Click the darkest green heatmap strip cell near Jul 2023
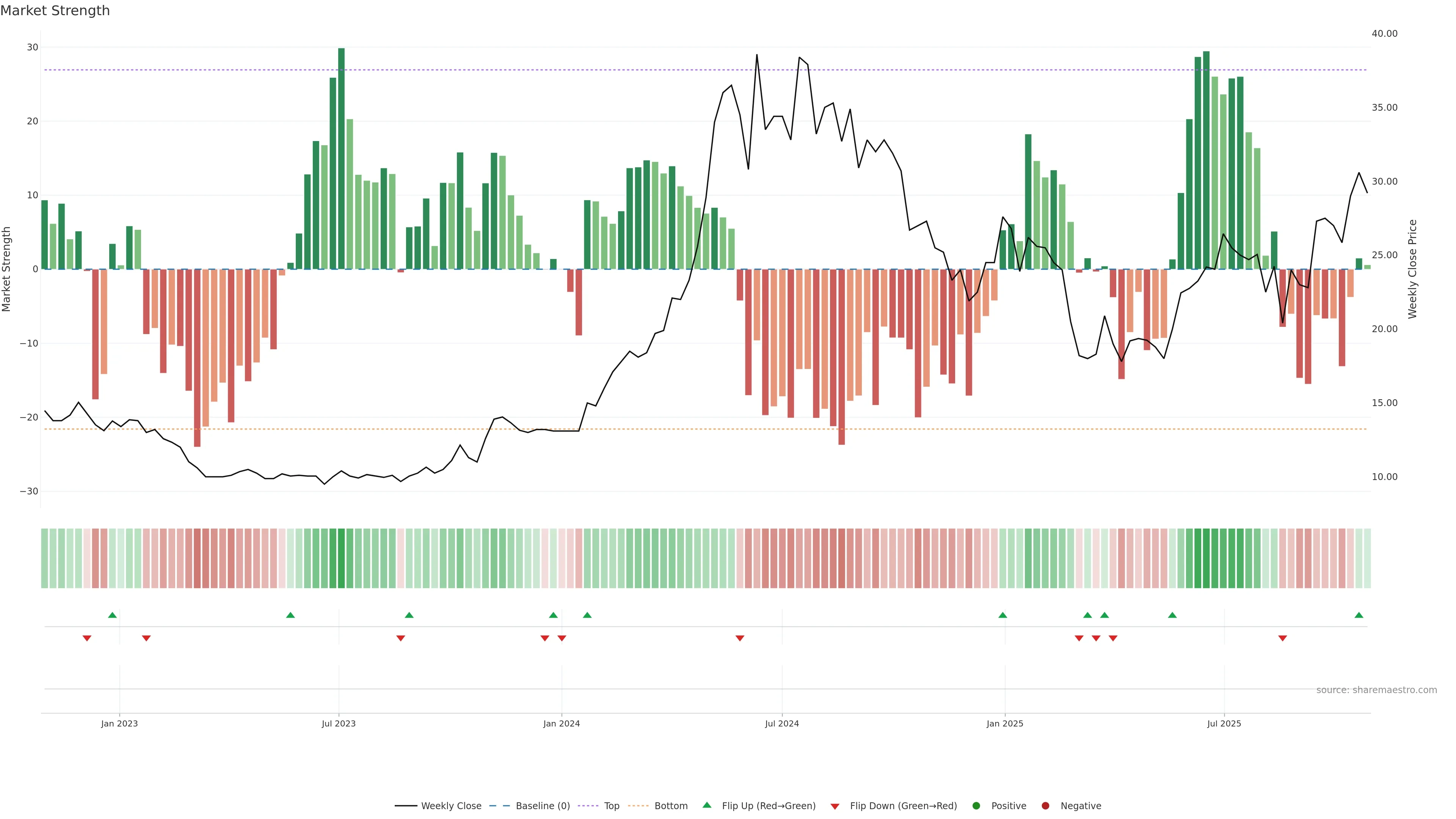The image size is (1456, 819). 341,558
